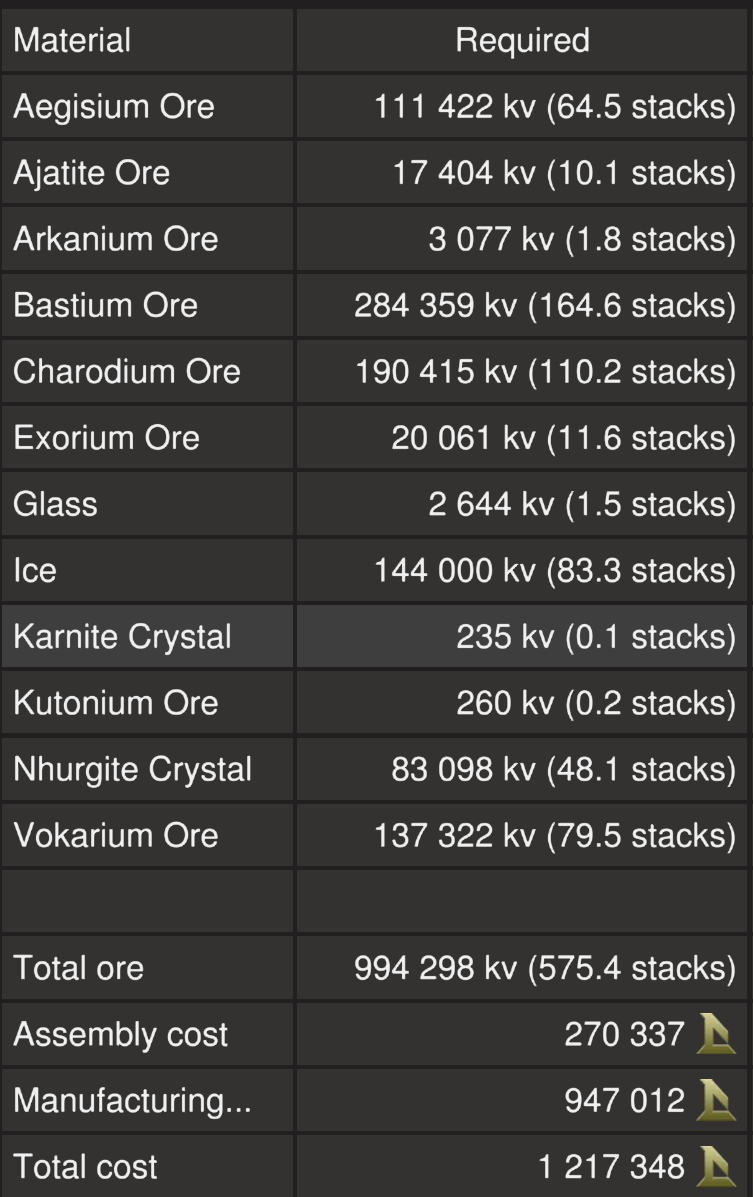Click the truncated Manufacturing... label

tap(132, 1100)
